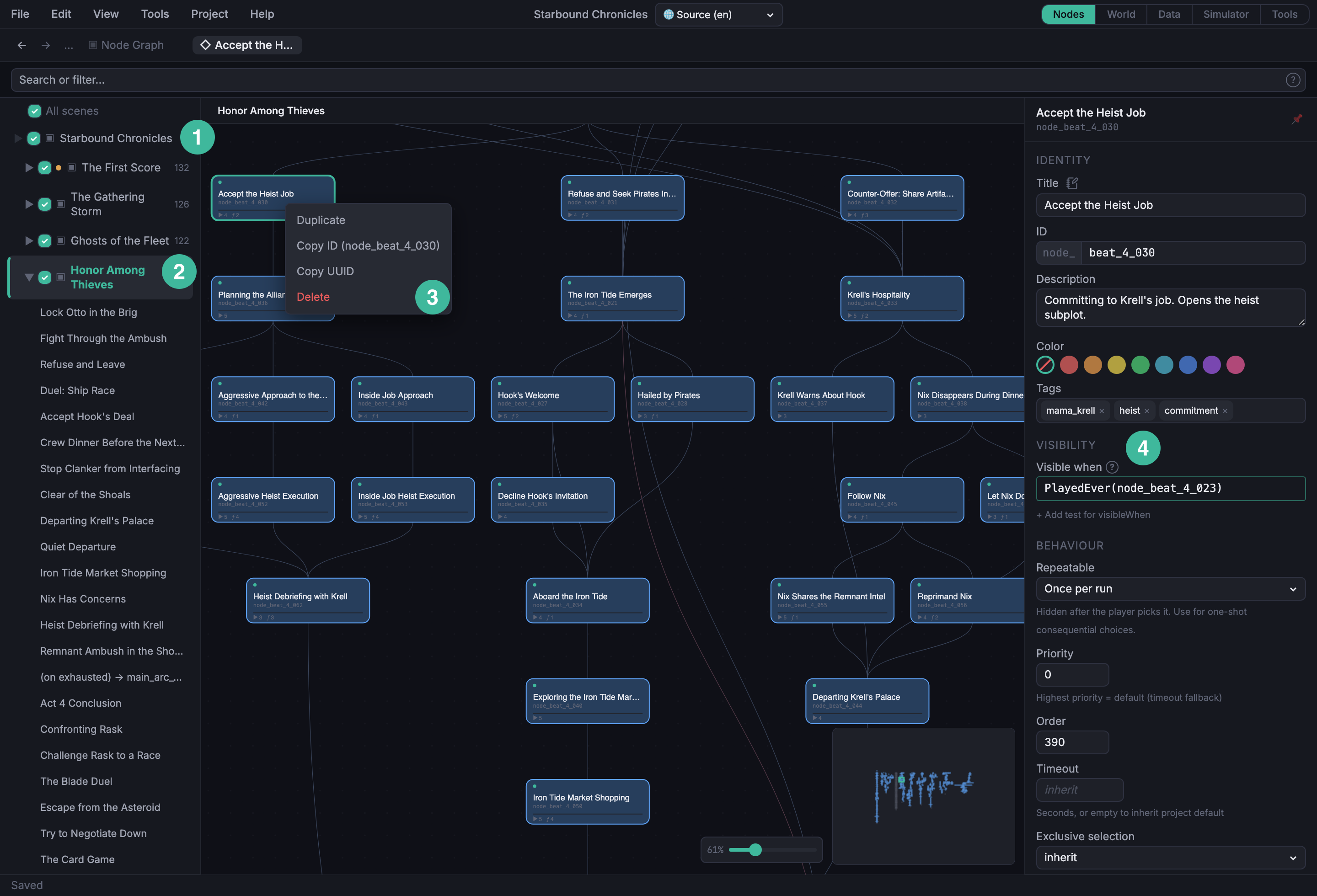Open the File menu

coord(21,14)
